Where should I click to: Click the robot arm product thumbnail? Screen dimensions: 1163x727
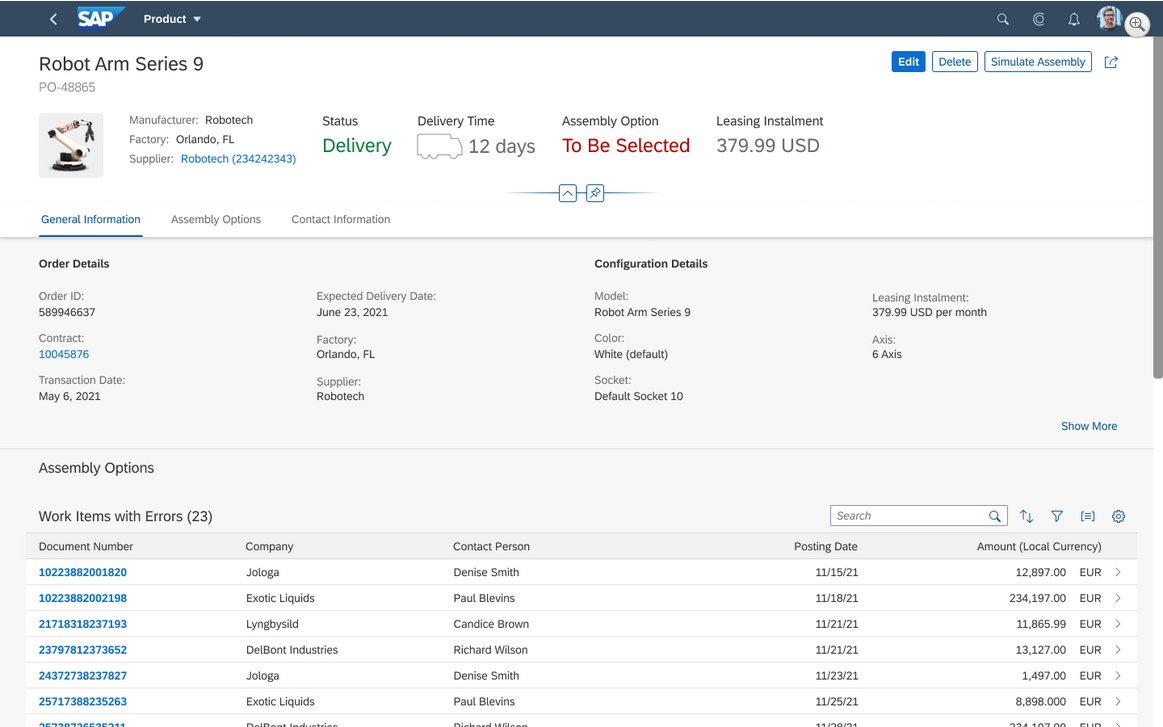(x=71, y=145)
